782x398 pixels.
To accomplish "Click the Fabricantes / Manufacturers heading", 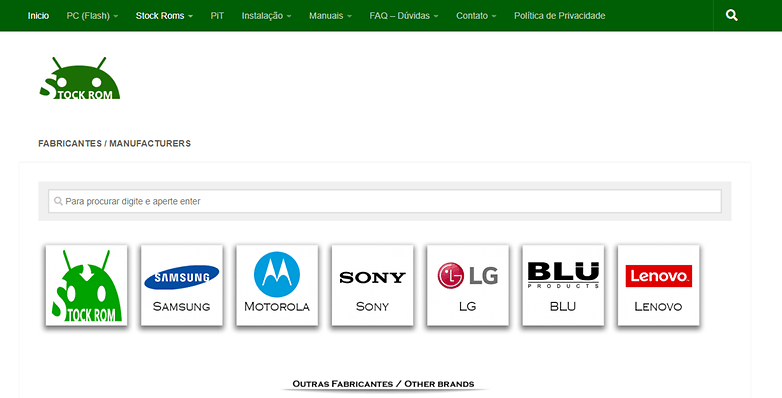I will [114, 144].
